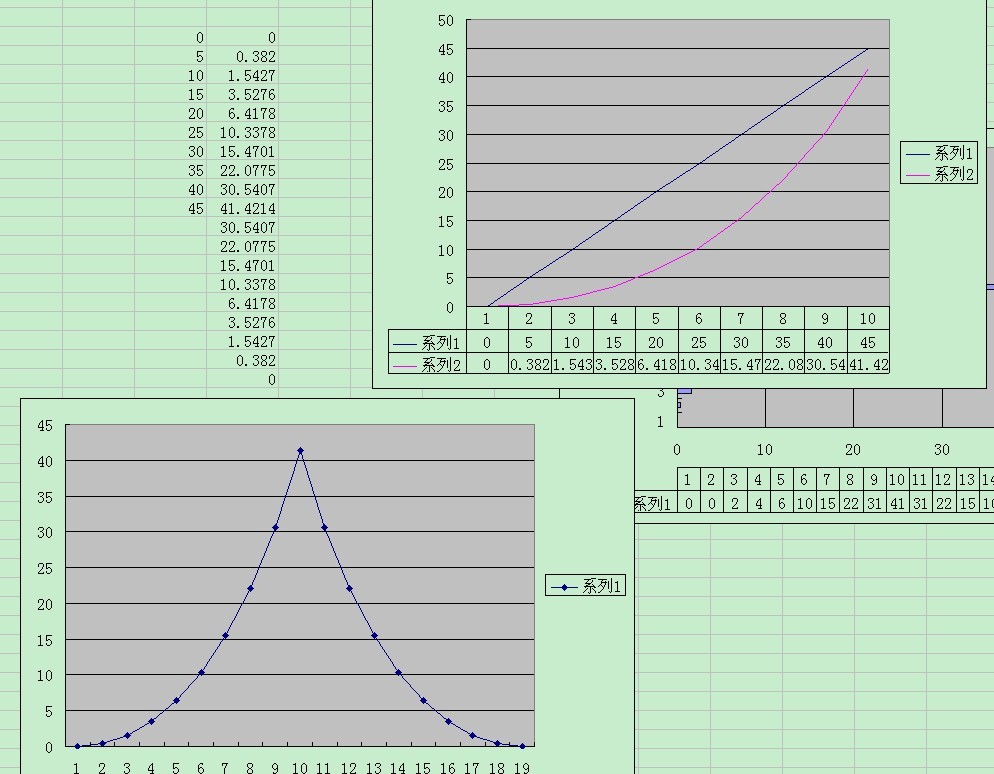994x774 pixels.
Task: Click the peak data marker at category 10
Action: pos(300,451)
